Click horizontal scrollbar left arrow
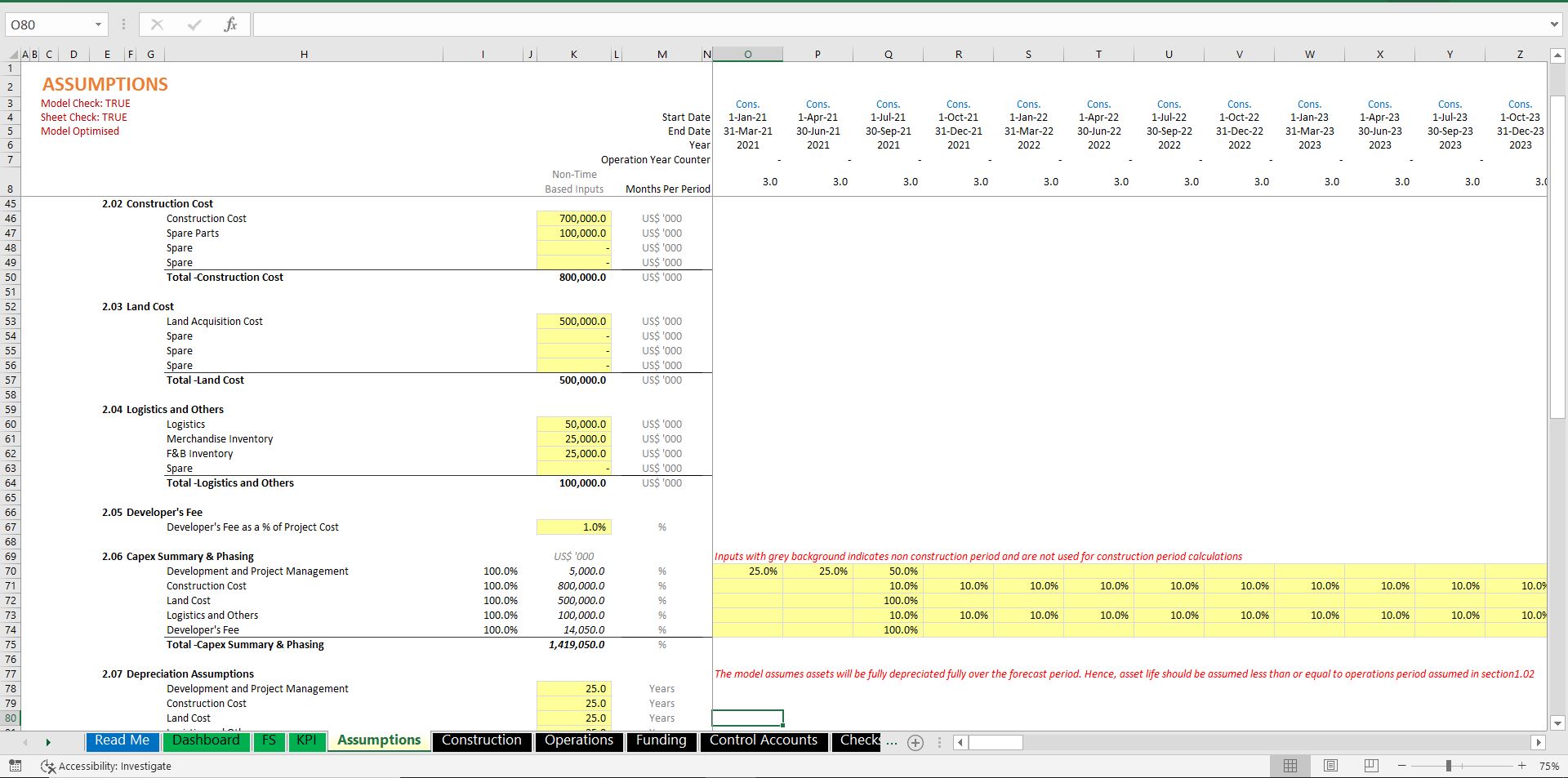 point(960,742)
